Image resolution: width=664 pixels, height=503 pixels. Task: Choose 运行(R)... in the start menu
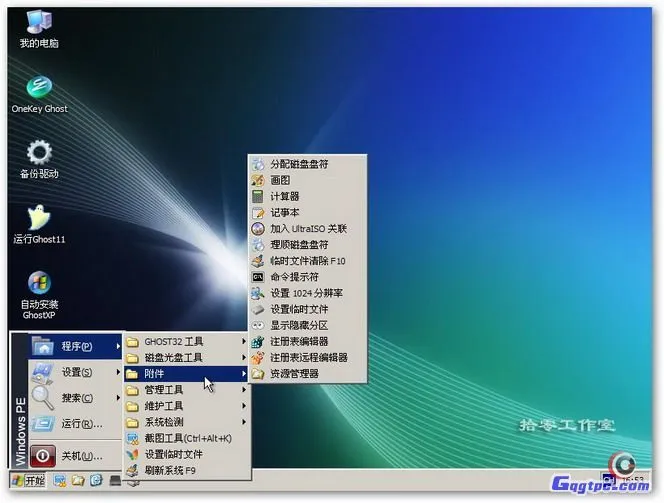pos(75,423)
